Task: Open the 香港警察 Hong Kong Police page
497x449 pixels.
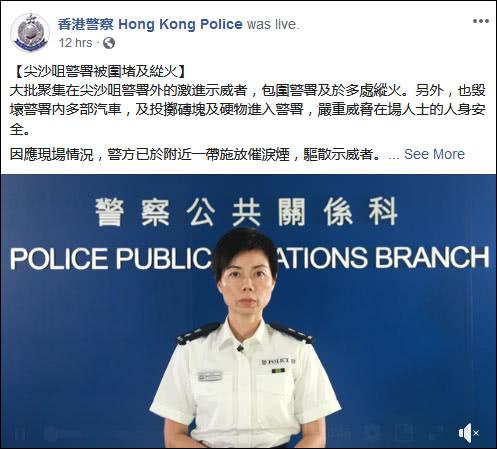Action: coord(150,24)
